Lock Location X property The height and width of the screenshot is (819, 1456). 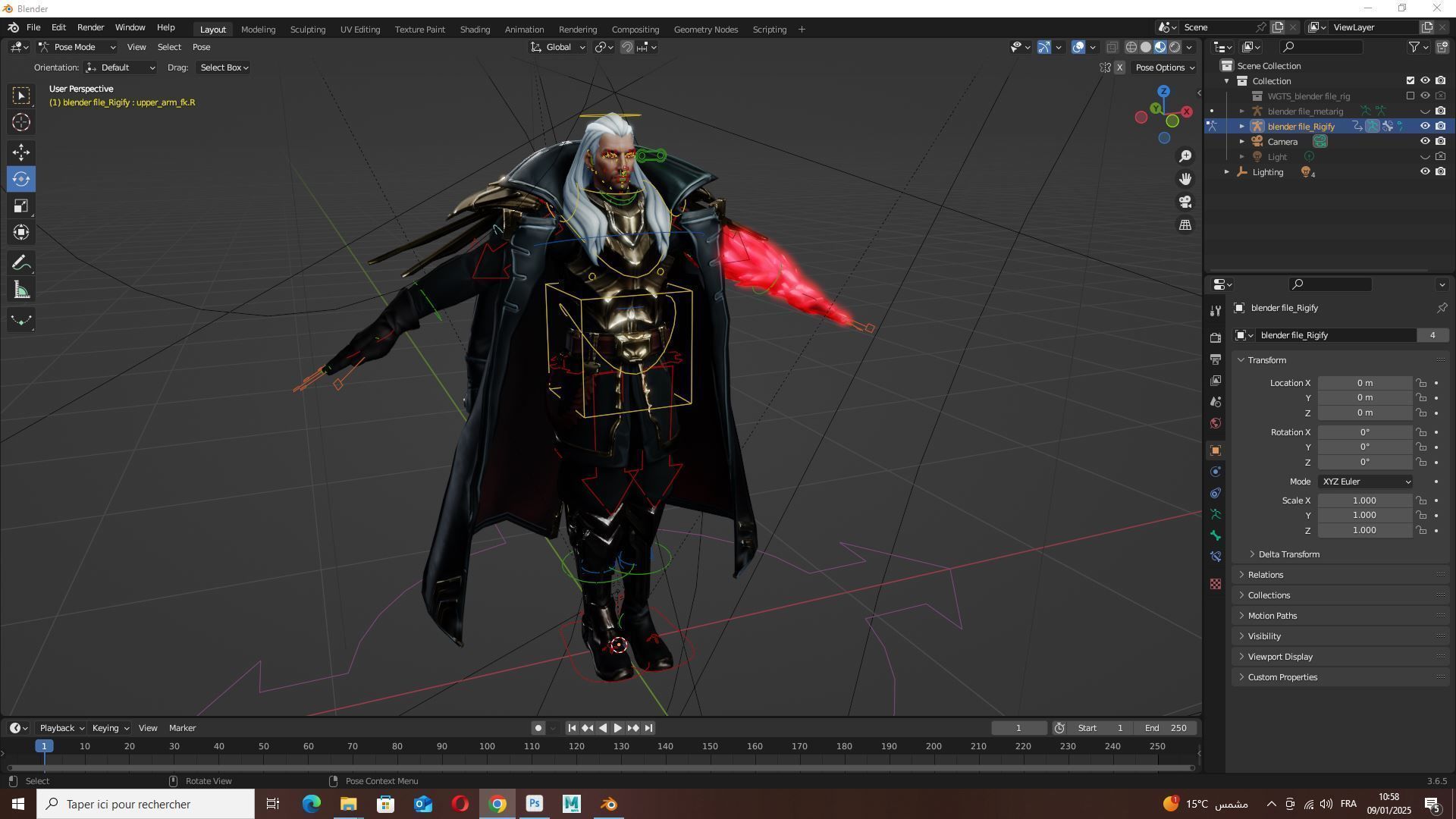1421,383
